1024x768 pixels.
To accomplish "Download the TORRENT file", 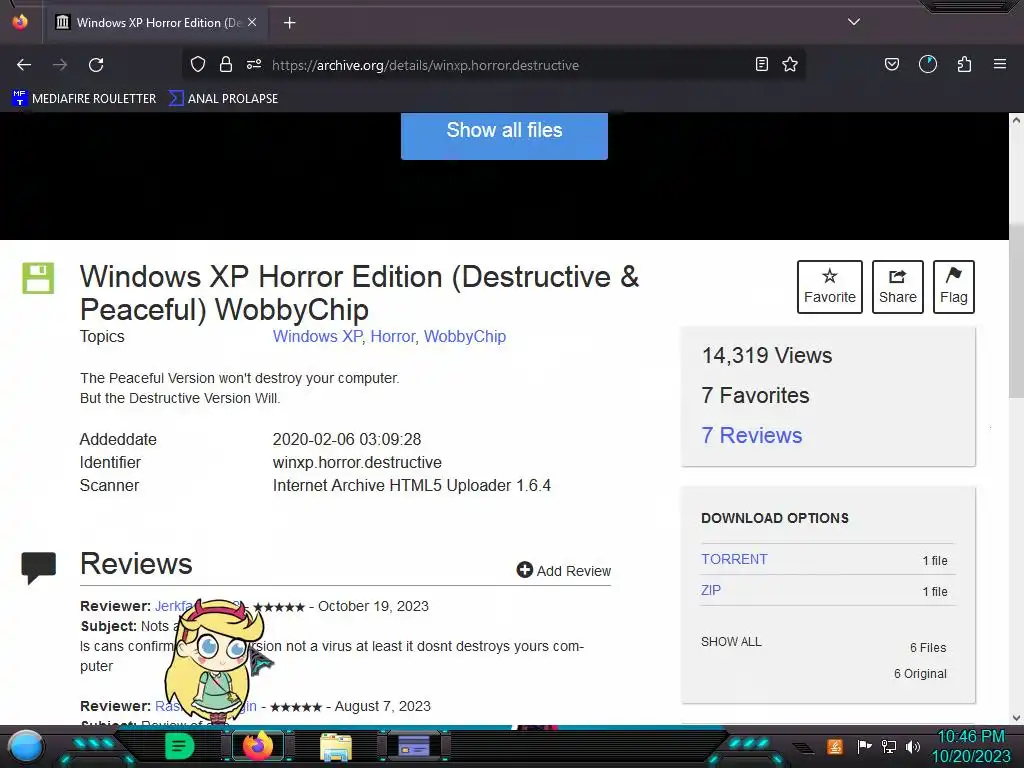I will [x=734, y=559].
